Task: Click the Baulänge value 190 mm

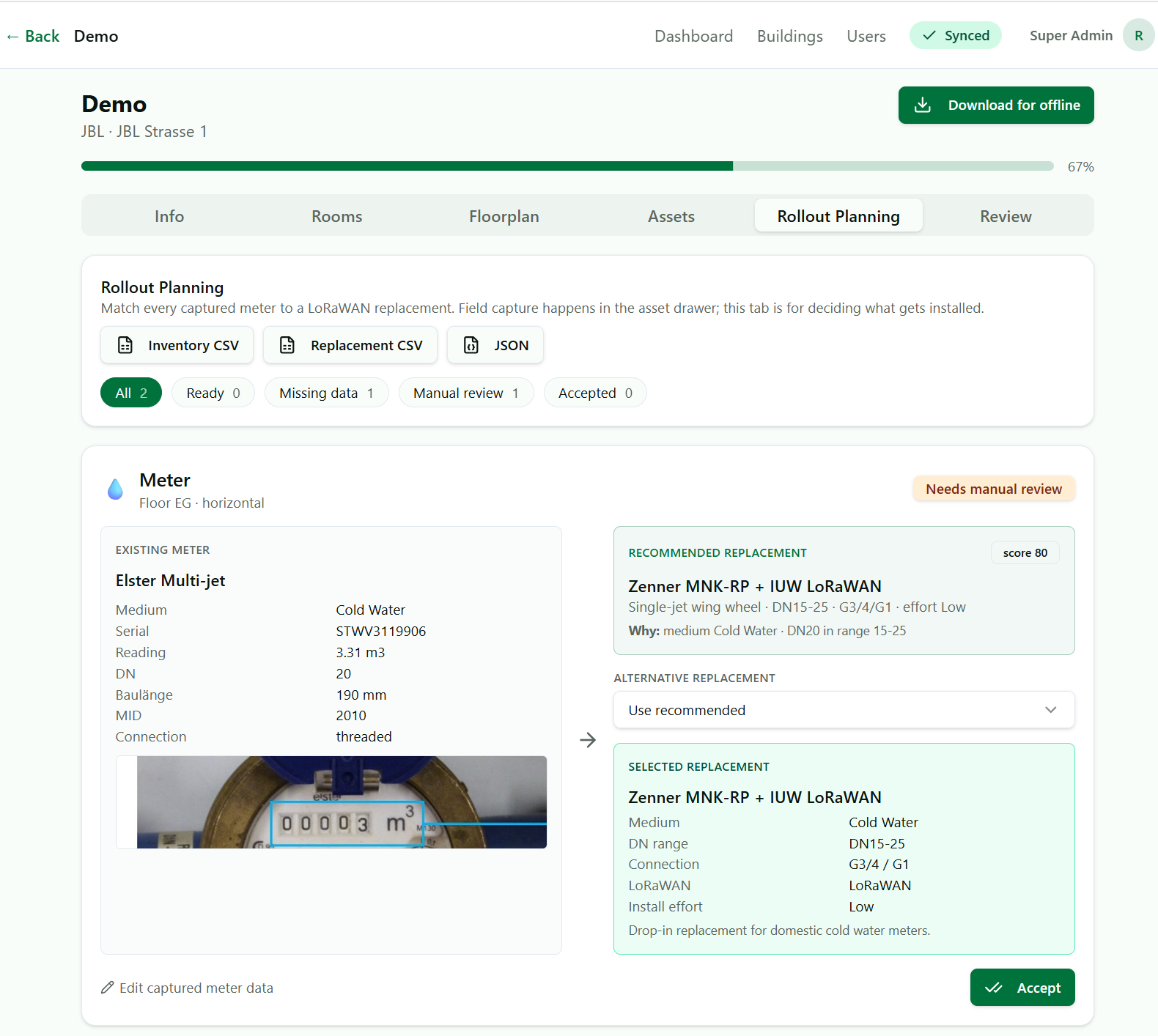Action: 361,695
